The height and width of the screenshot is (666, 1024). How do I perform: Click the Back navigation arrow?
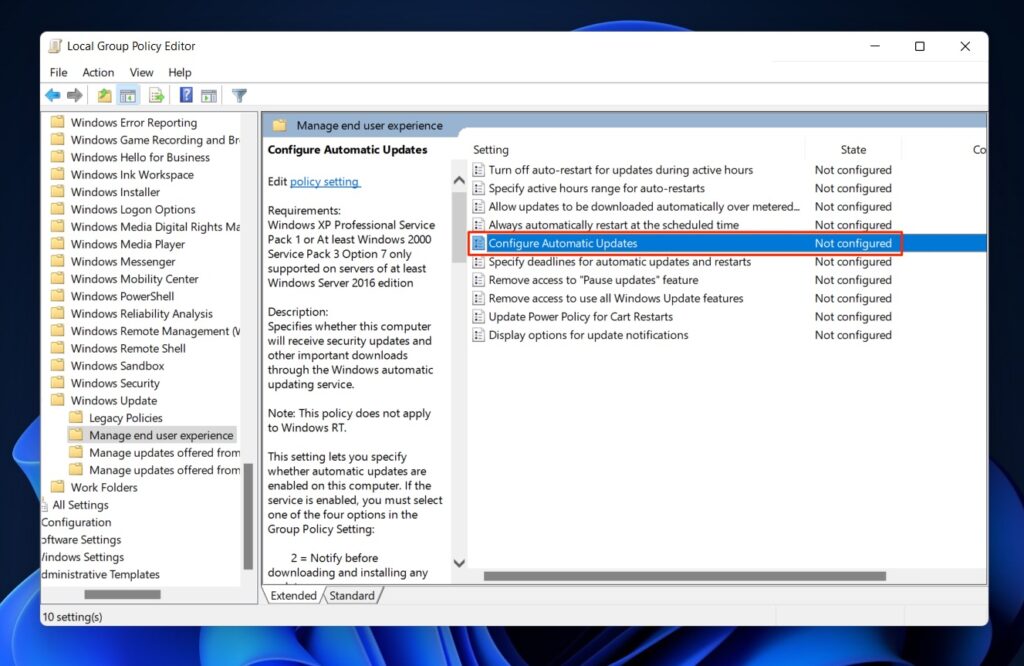point(51,95)
